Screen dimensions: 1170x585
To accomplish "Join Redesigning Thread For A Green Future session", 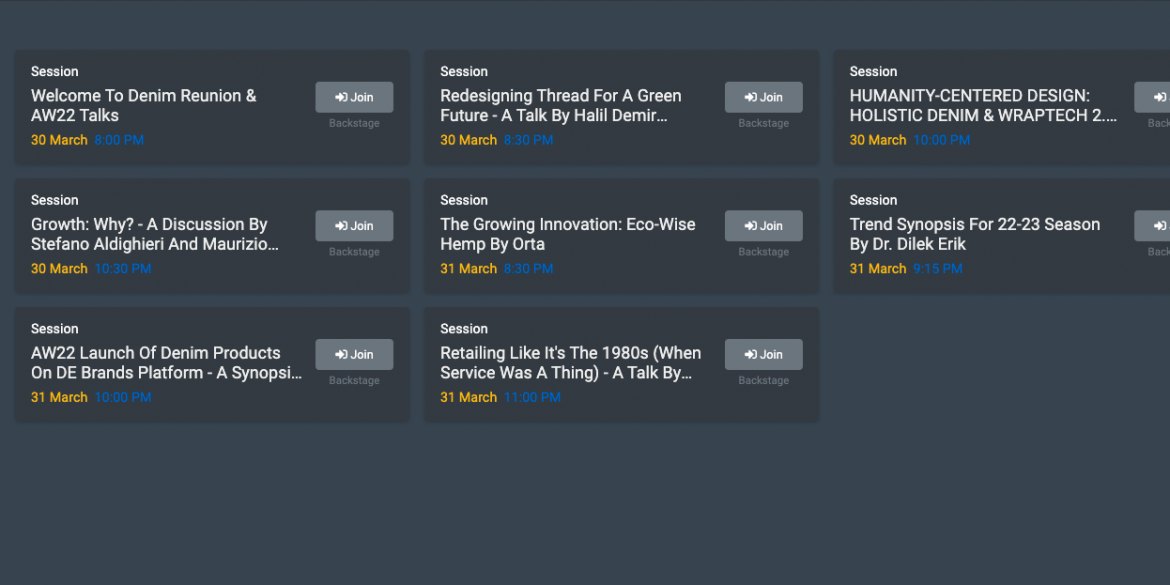I will (x=763, y=97).
